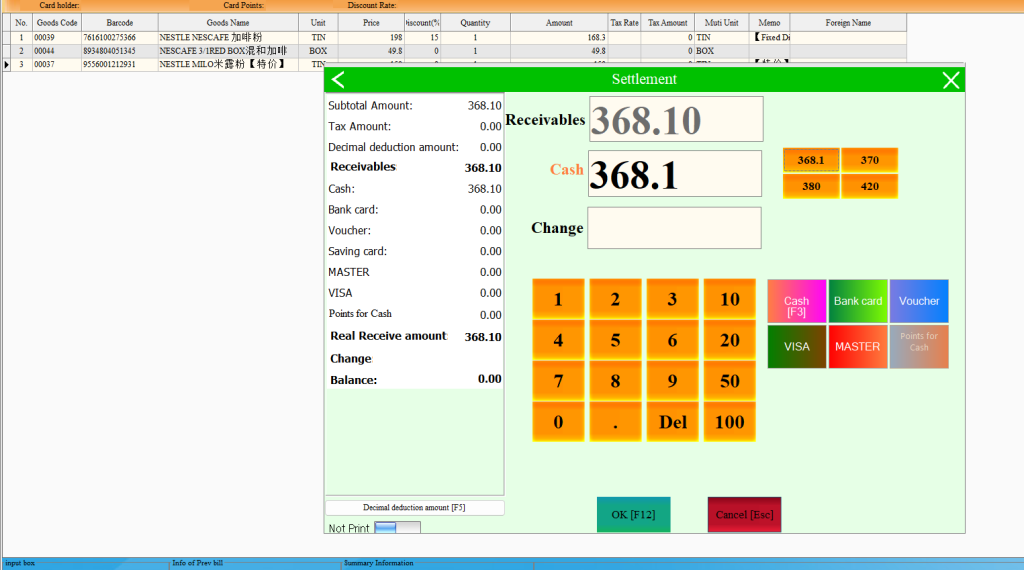Open Decimal deduction amount [F5]
Image resolution: width=1024 pixels, height=570 pixels.
pos(414,508)
